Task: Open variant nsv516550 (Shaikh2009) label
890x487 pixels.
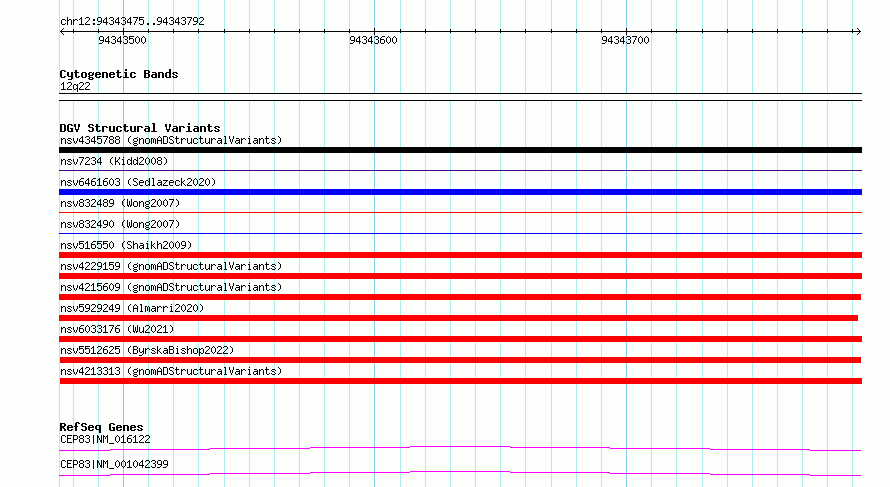Action: click(x=126, y=245)
